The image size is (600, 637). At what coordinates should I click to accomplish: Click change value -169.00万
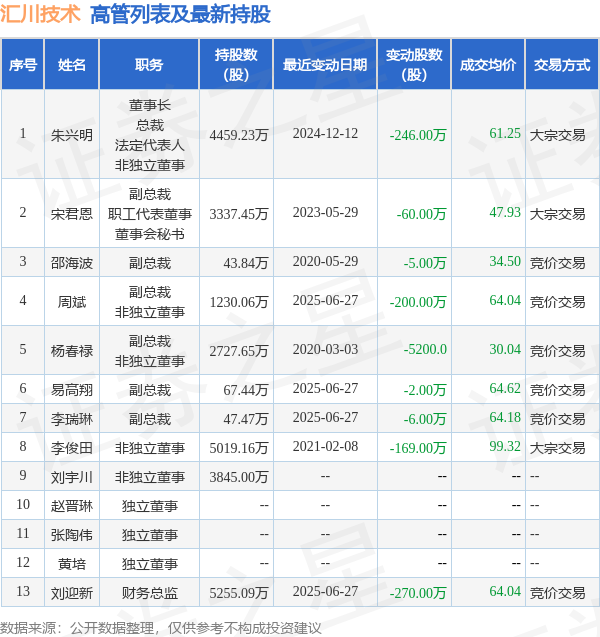pyautogui.click(x=418, y=448)
